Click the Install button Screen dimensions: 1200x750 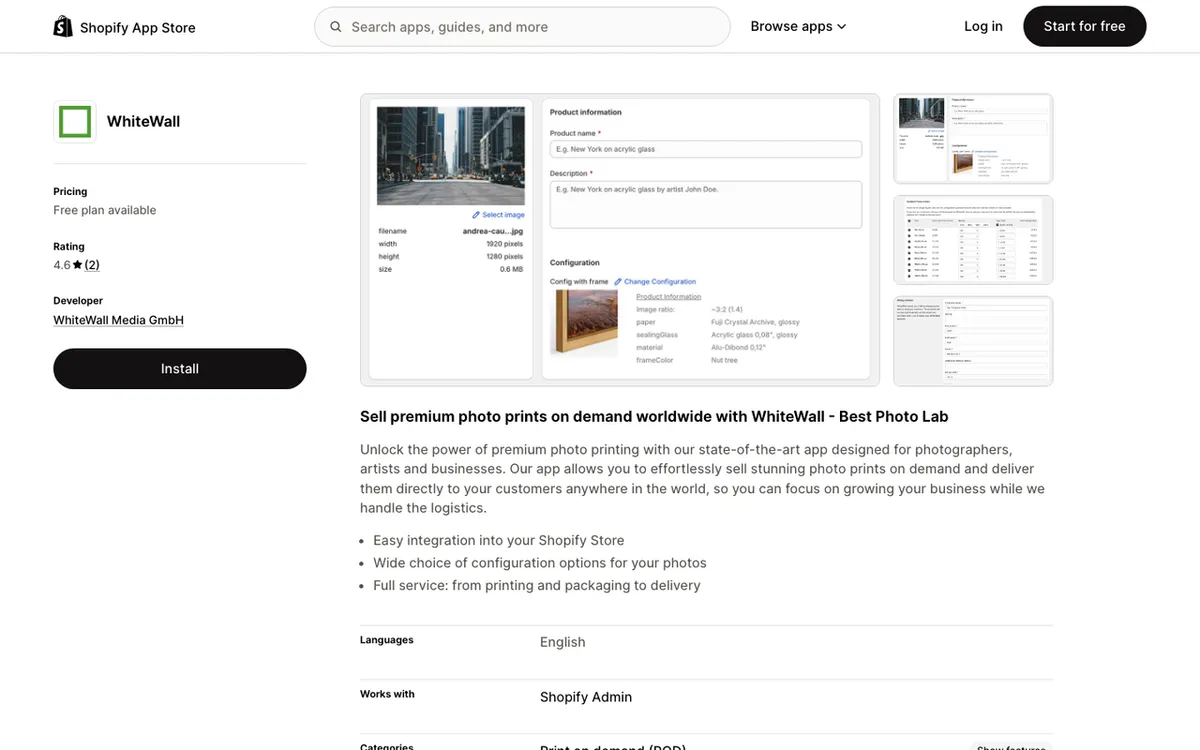(180, 369)
